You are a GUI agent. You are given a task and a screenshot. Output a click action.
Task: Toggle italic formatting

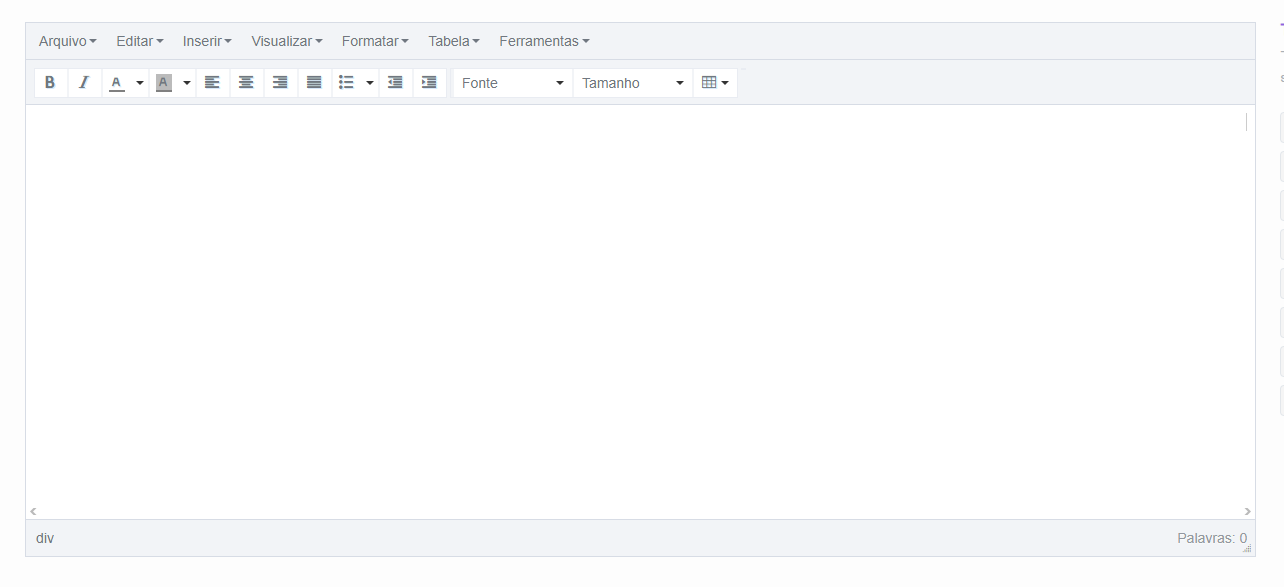(84, 83)
